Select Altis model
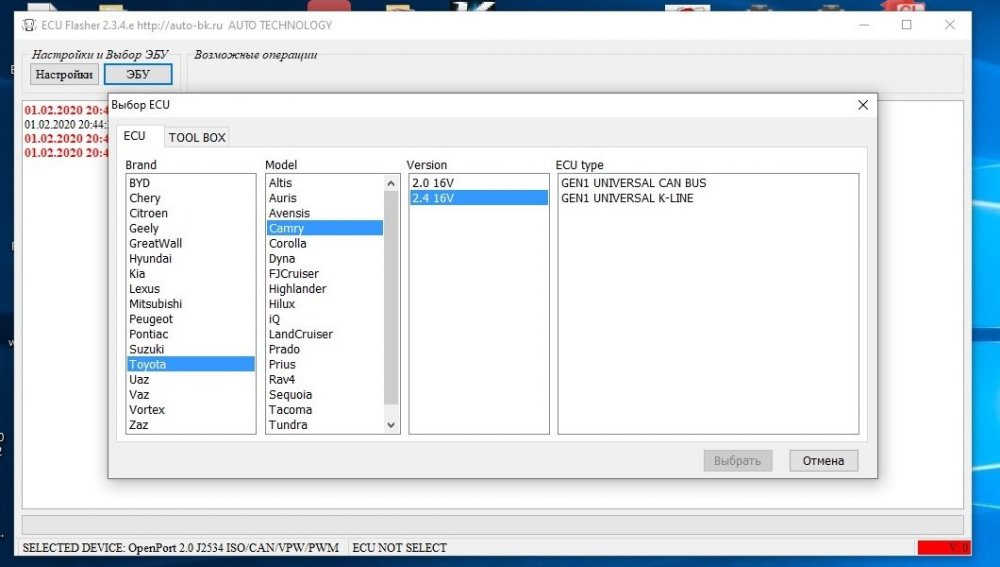The image size is (1000, 567). 325,183
